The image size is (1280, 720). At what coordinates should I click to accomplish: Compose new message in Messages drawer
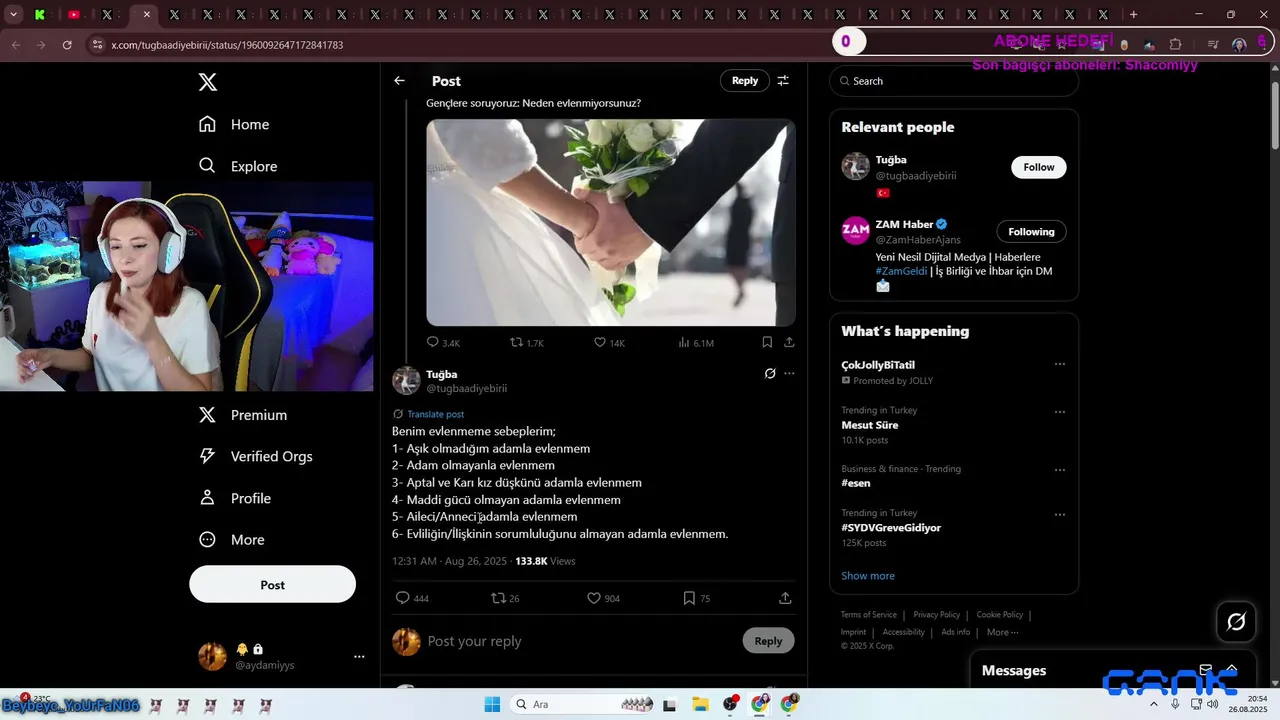(x=1206, y=670)
